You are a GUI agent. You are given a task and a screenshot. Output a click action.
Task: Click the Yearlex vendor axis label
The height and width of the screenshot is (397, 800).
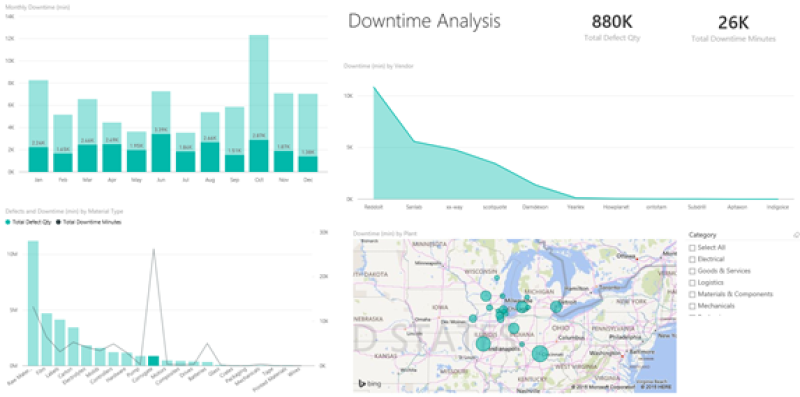[576, 207]
